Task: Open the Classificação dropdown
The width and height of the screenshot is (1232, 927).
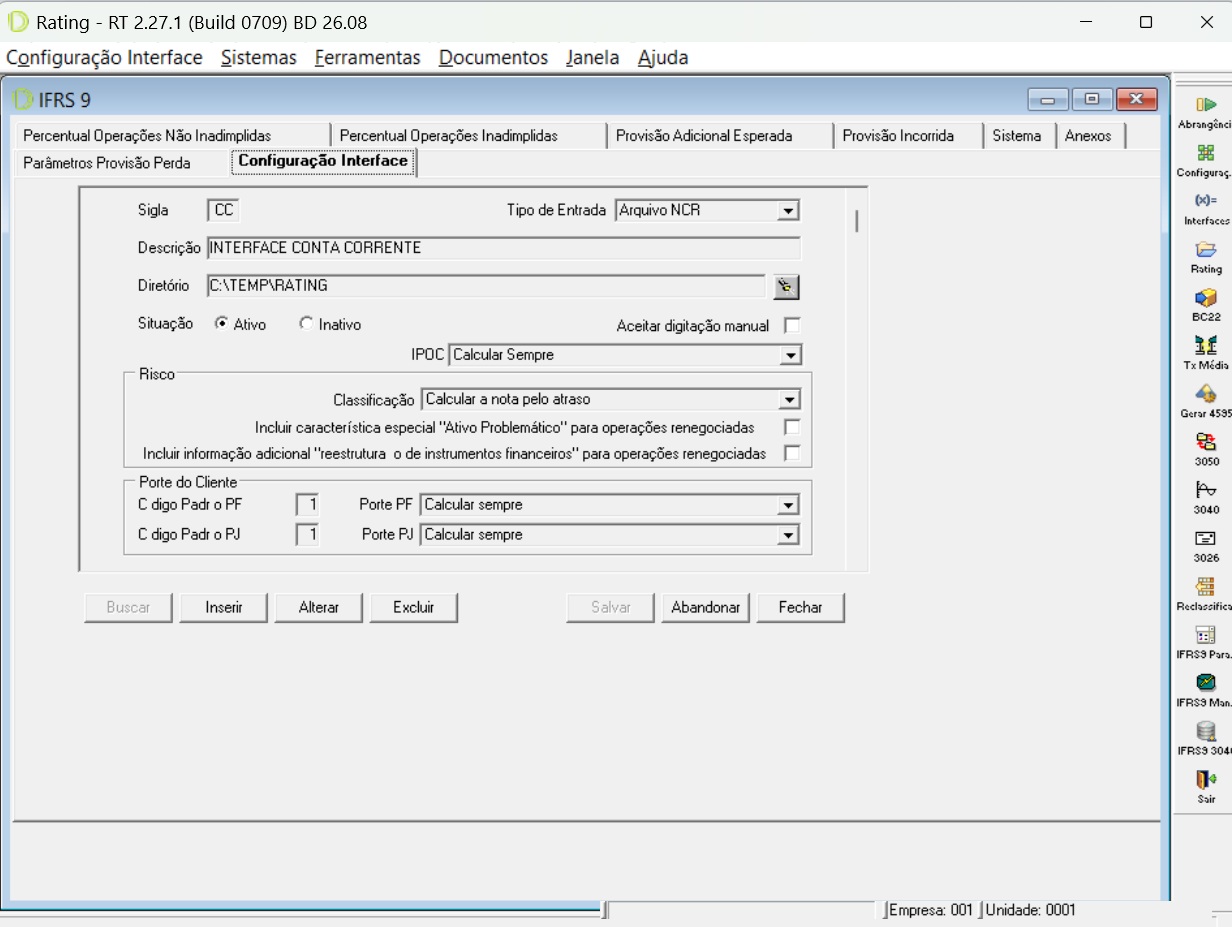Action: (x=790, y=400)
